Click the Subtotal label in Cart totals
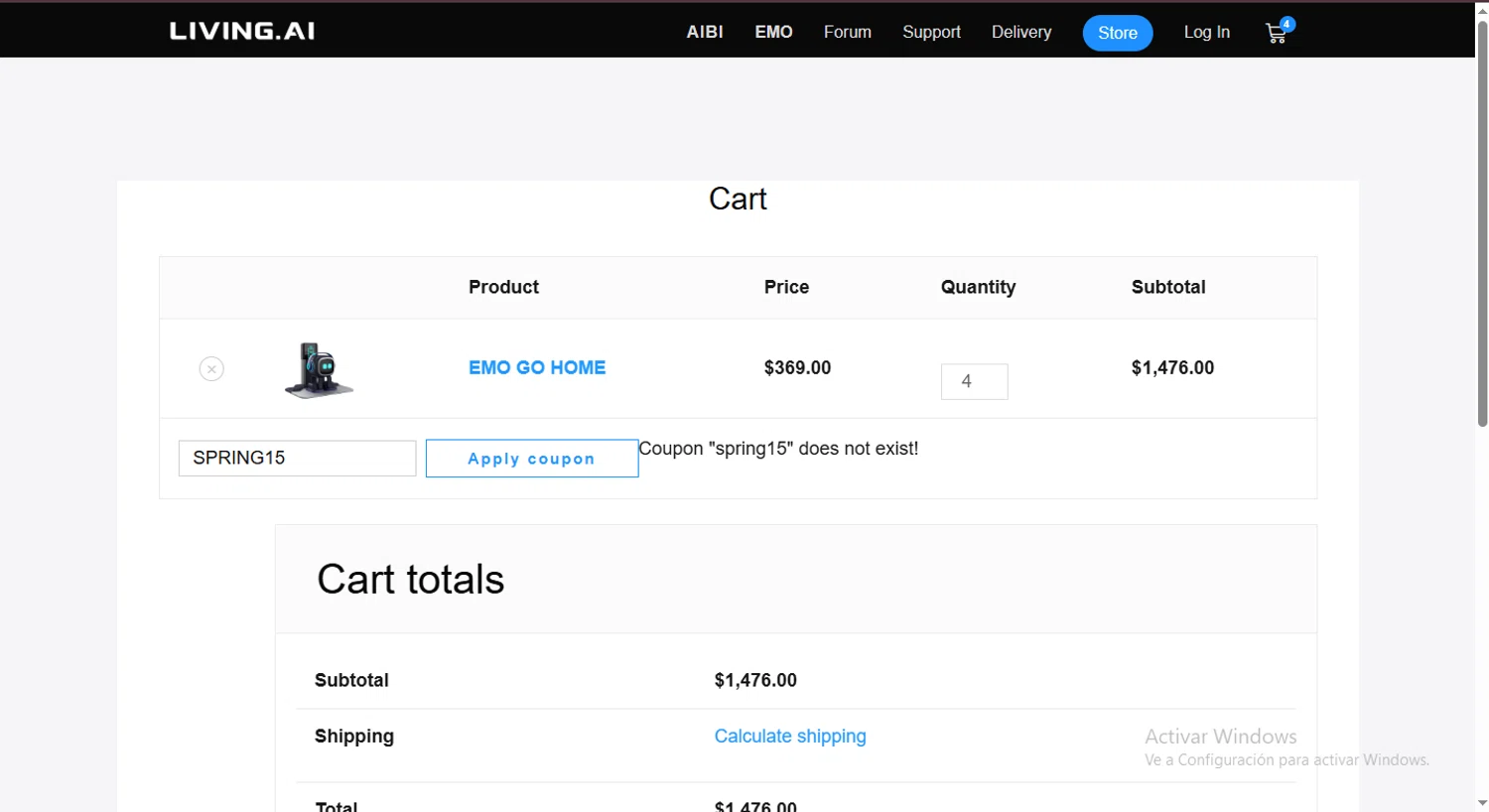Screen dimensions: 1489x812 pos(351,680)
